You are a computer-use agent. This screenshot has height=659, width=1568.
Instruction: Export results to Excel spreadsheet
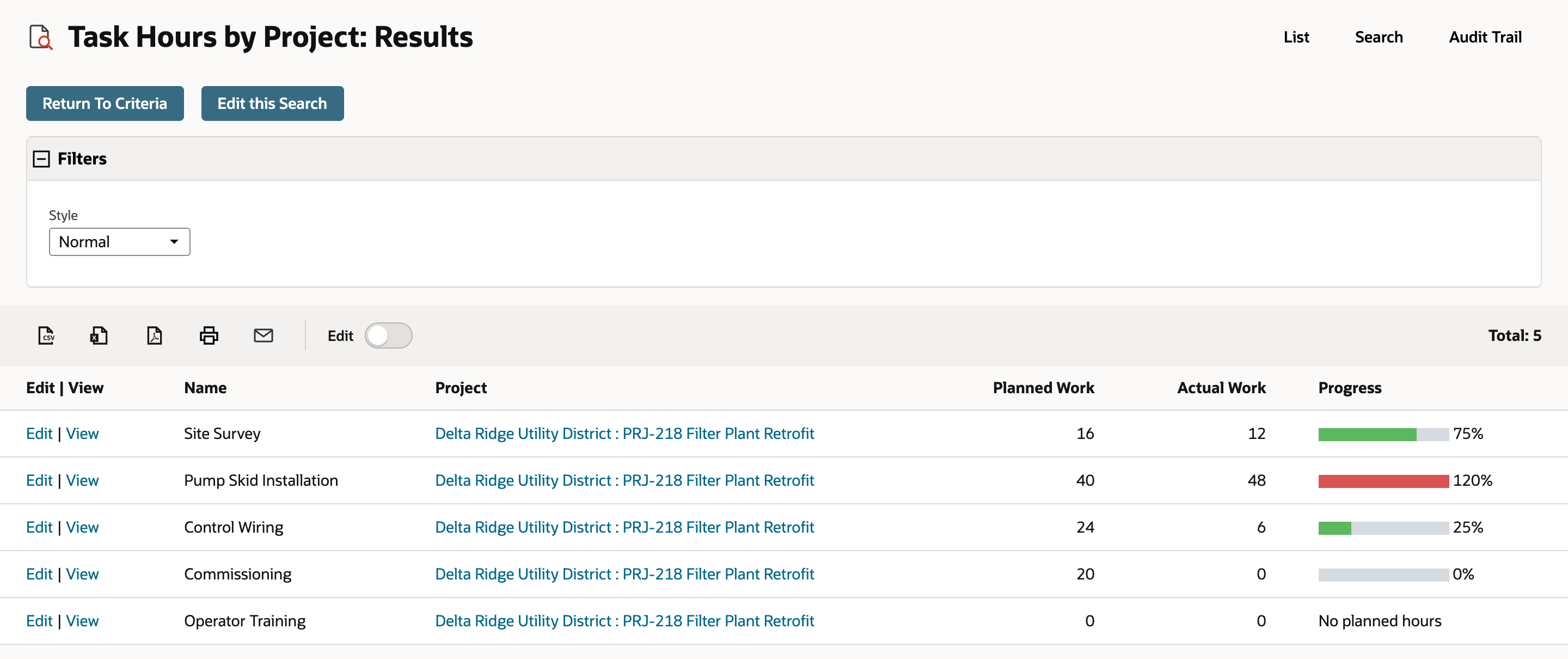coord(99,335)
